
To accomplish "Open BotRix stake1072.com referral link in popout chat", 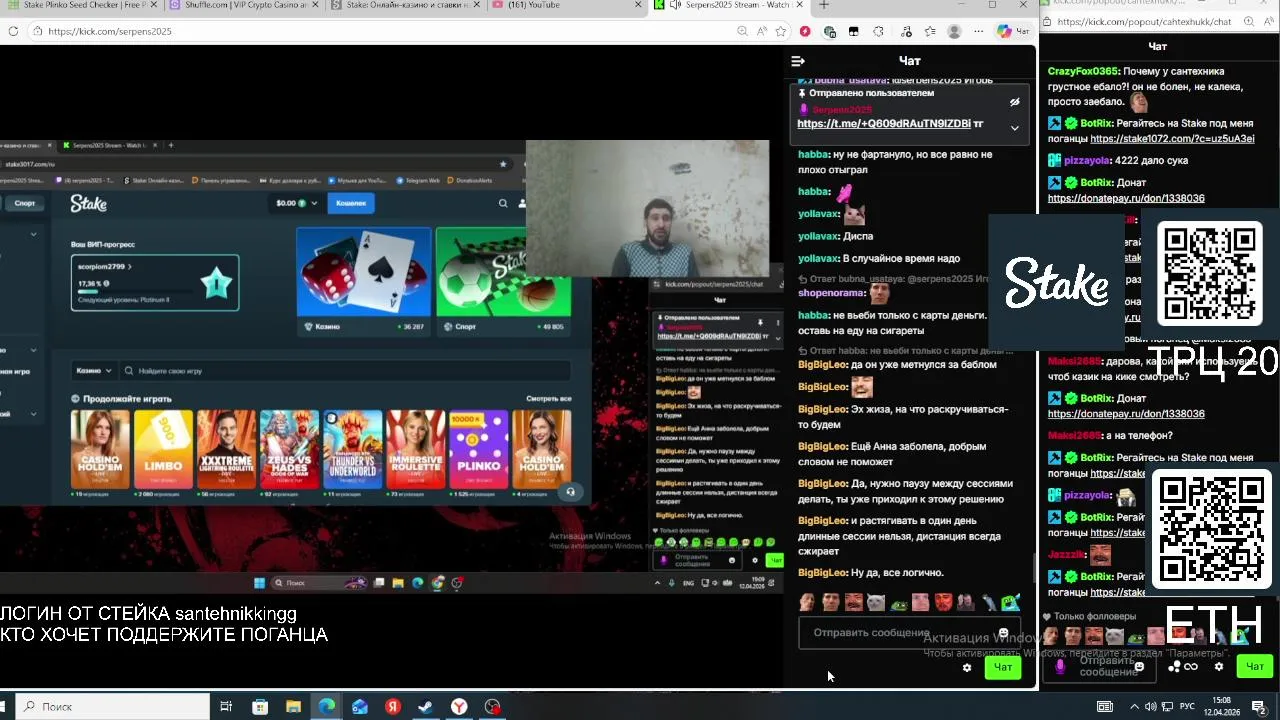I will 1172,139.
